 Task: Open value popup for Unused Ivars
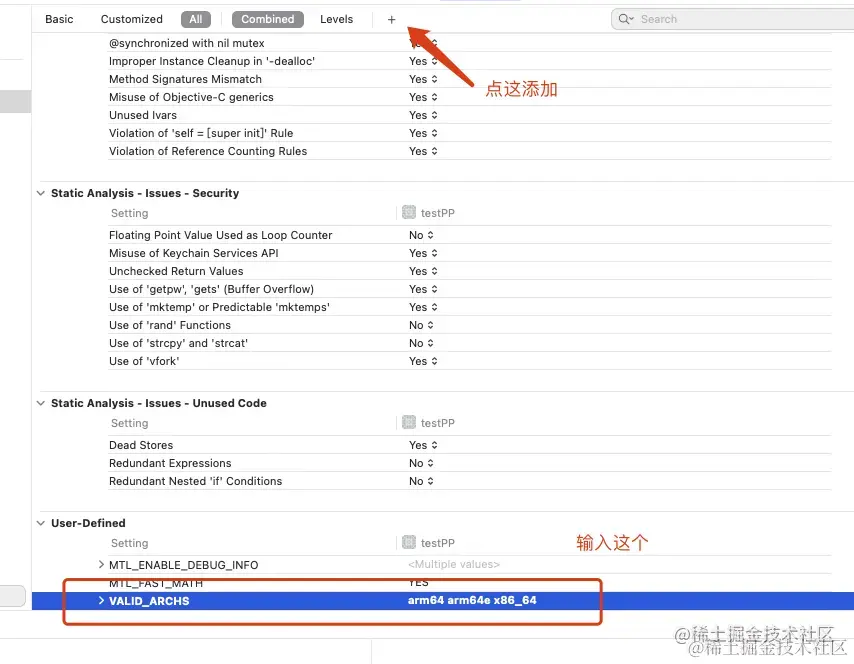point(423,115)
